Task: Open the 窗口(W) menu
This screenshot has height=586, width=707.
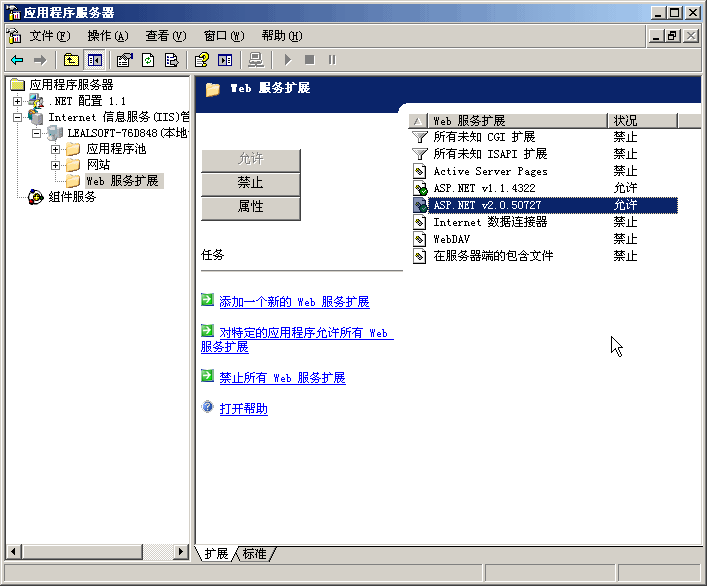Action: tap(224, 36)
